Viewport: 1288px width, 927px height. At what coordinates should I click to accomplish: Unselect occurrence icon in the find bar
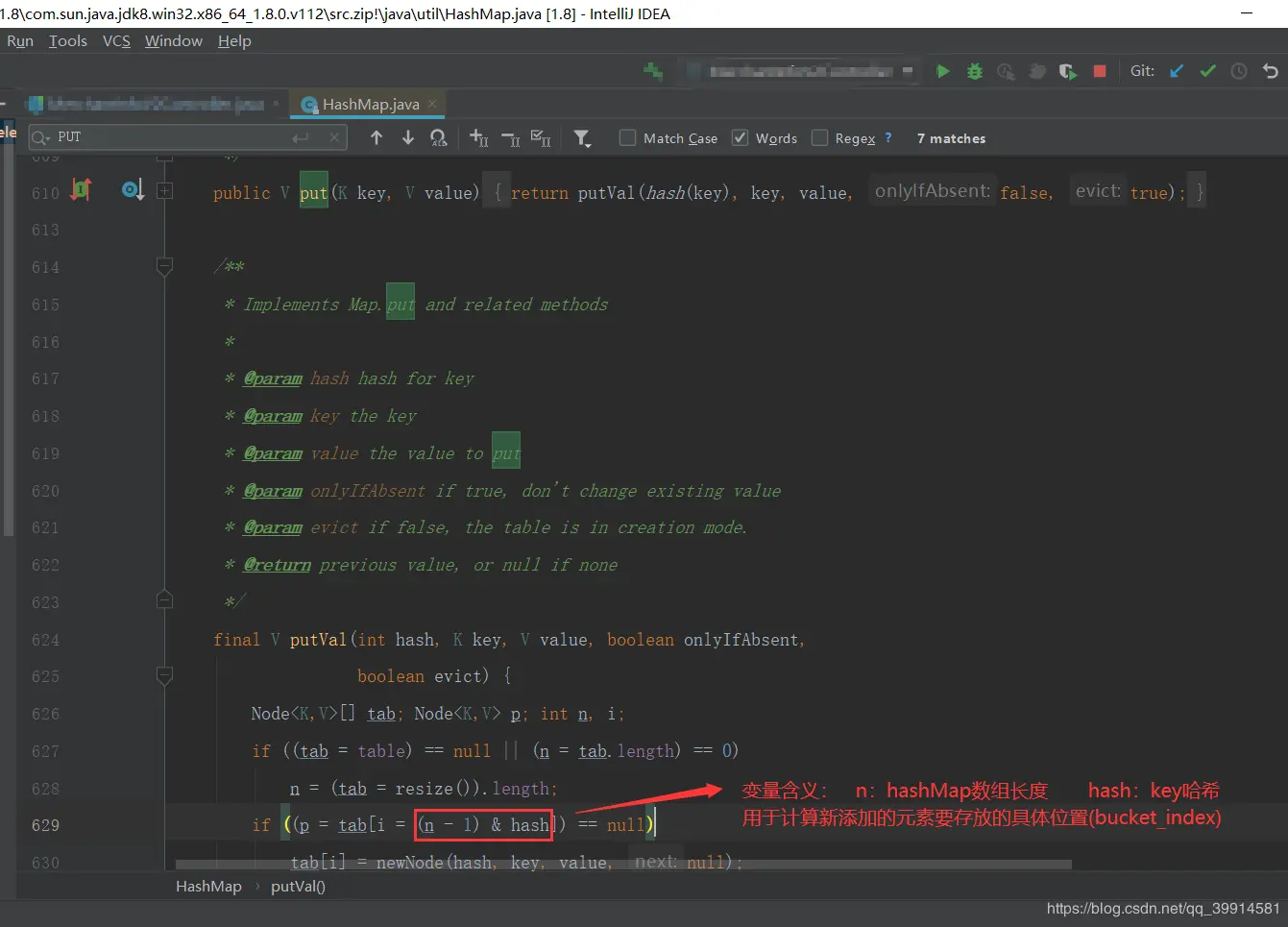pos(511,138)
